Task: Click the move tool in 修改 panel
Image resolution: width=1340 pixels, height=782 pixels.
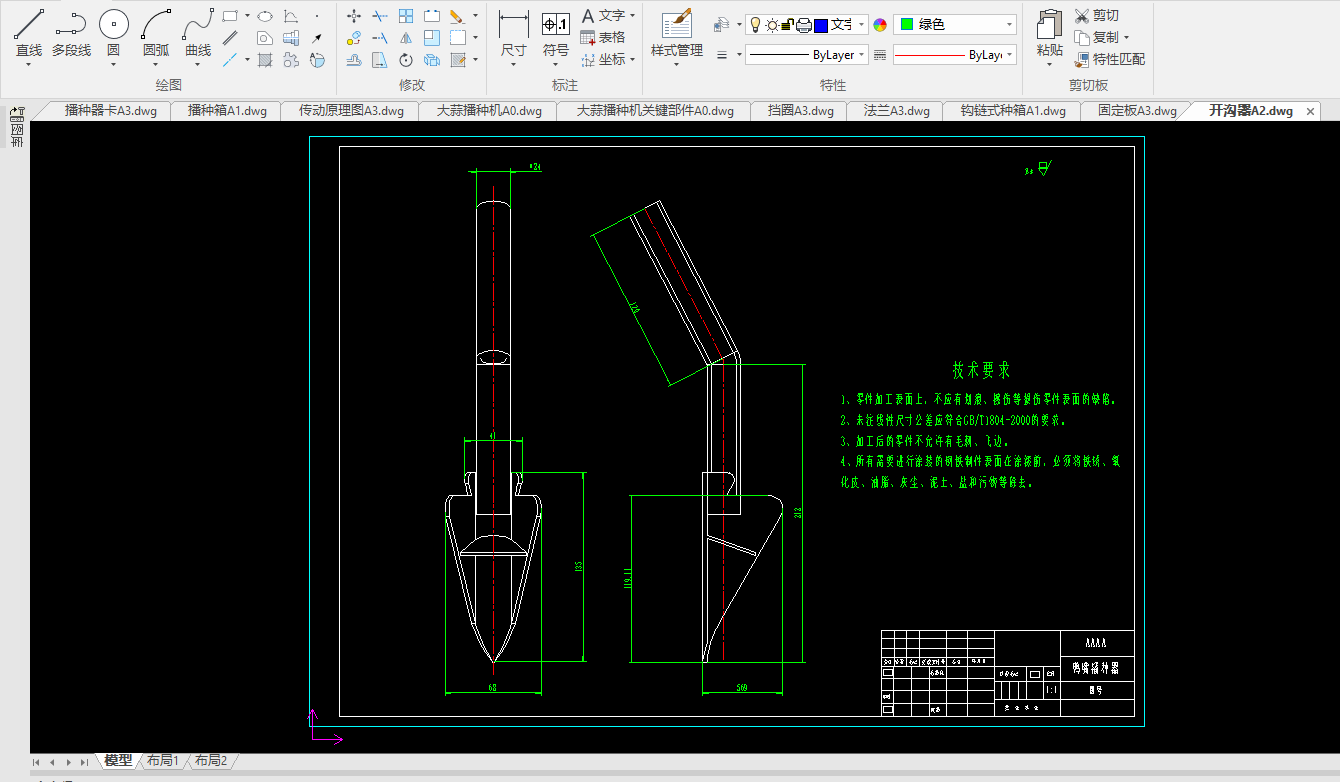Action: 354,16
